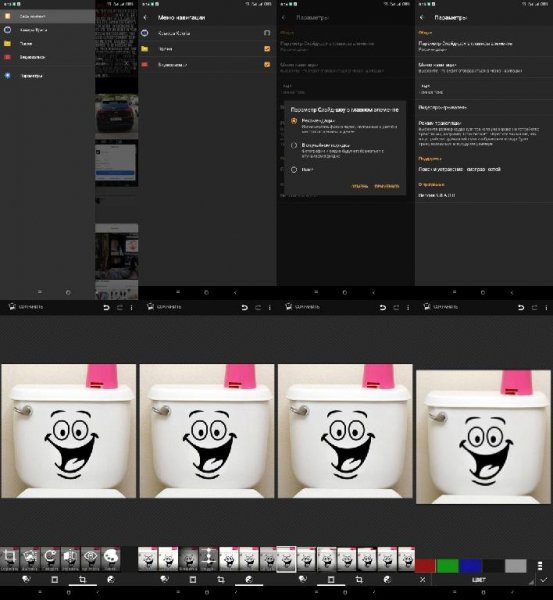Click the Отмена button in the dialog
This screenshot has height=600, width=553.
[360, 186]
